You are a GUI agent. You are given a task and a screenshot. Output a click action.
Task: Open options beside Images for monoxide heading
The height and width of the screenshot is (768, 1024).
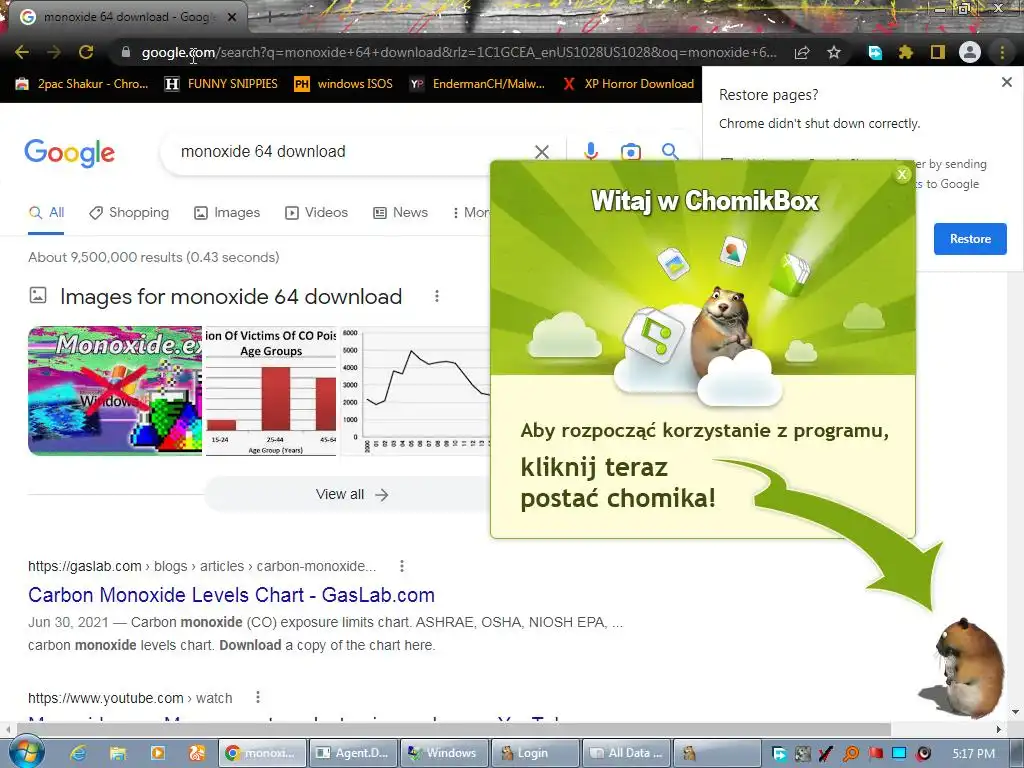[437, 296]
